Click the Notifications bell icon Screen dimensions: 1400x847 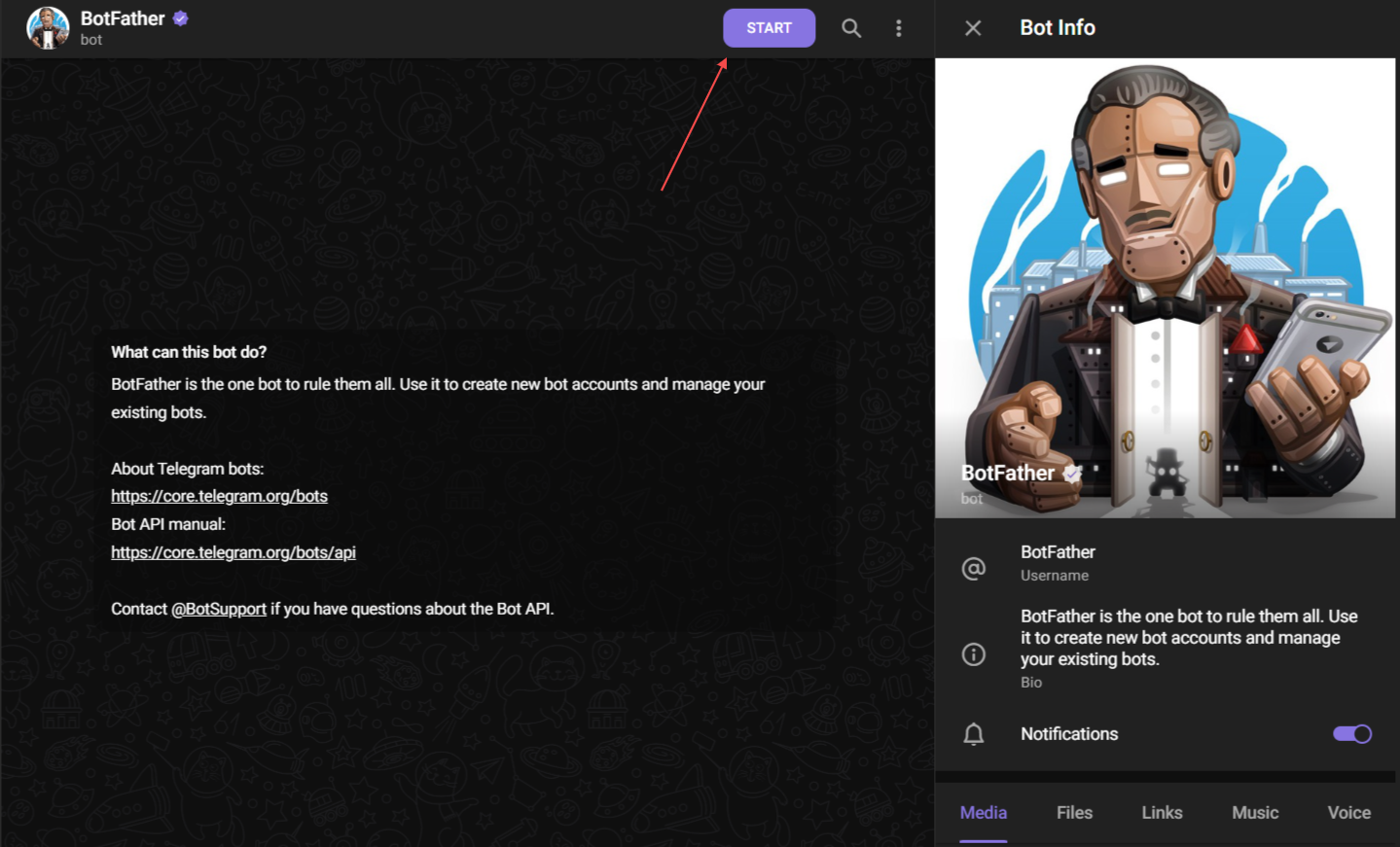pyautogui.click(x=973, y=734)
